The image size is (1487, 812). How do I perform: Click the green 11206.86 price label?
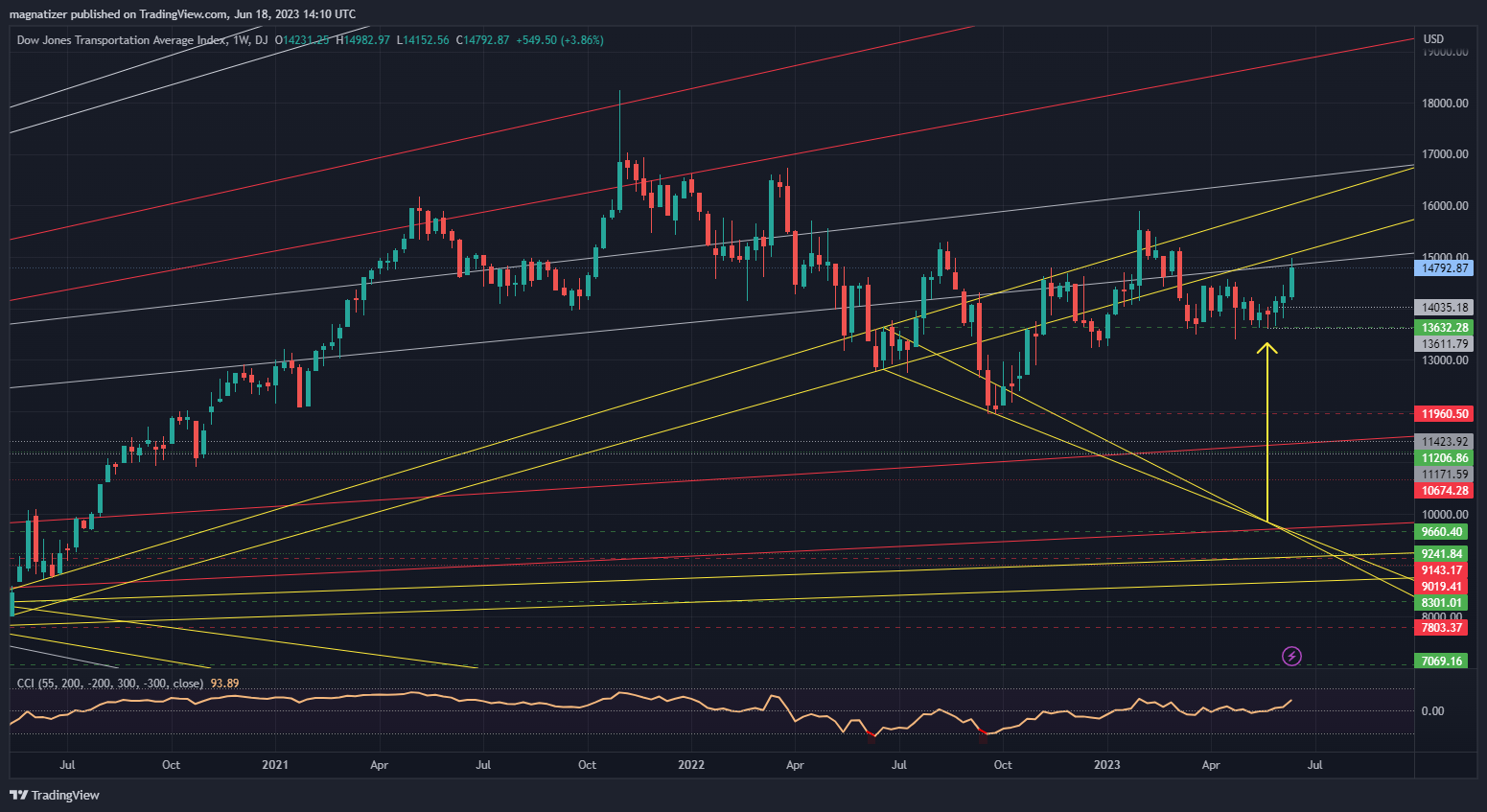click(1445, 458)
